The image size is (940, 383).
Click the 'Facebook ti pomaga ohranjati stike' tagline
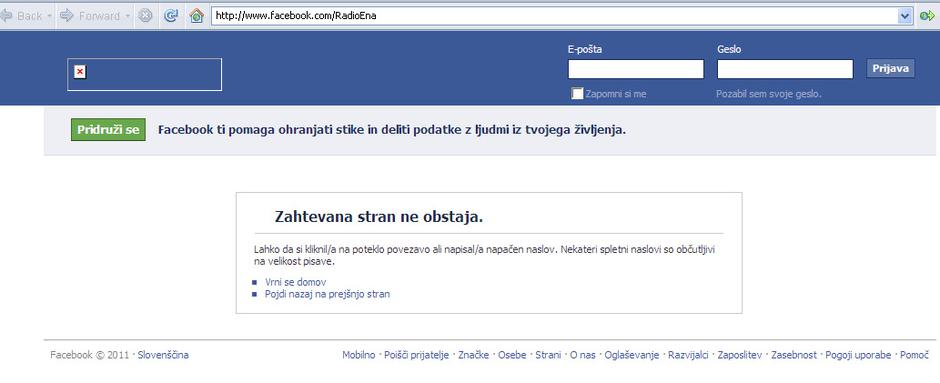[391, 129]
